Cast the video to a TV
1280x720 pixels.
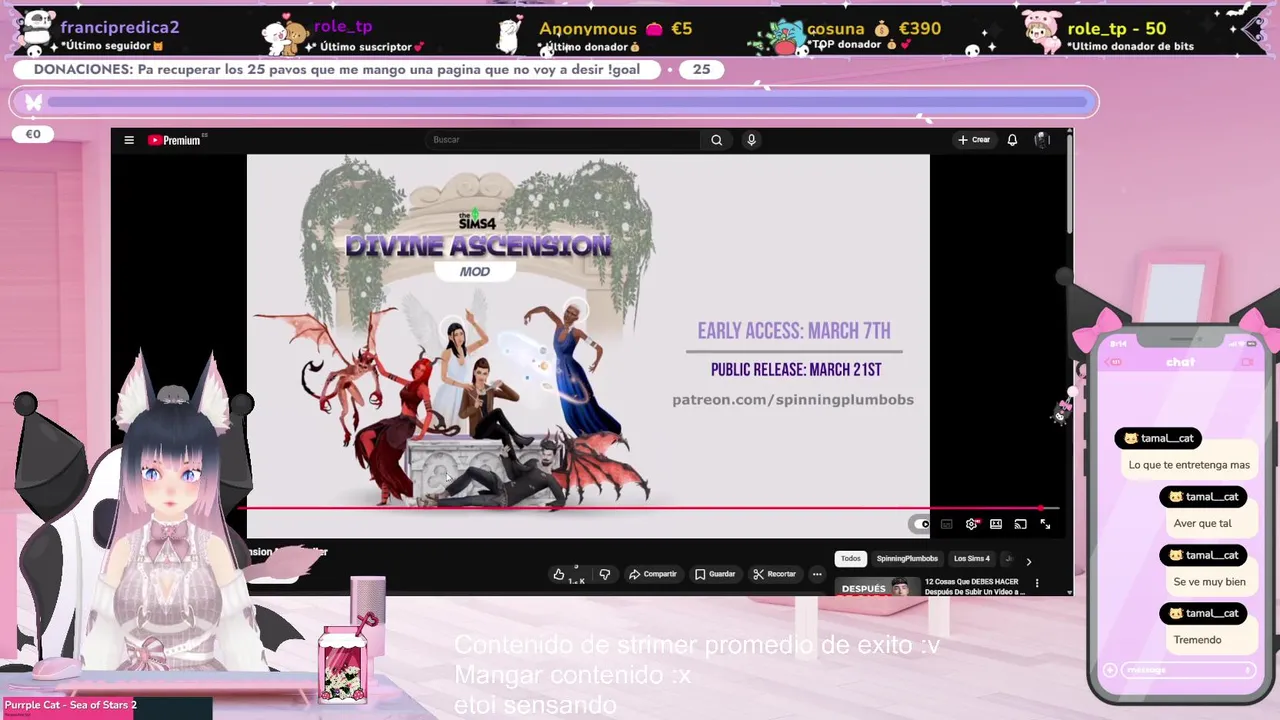(1020, 524)
